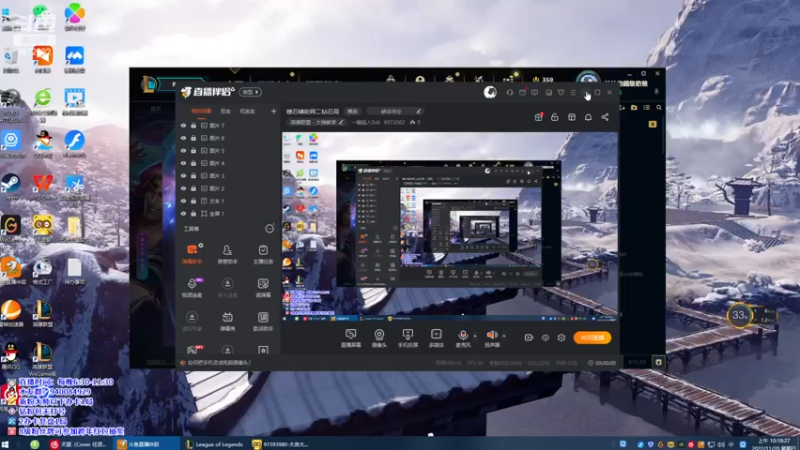Open the mode pill beside 直播伴侣 logo
This screenshot has width=800, height=450.
(x=251, y=92)
